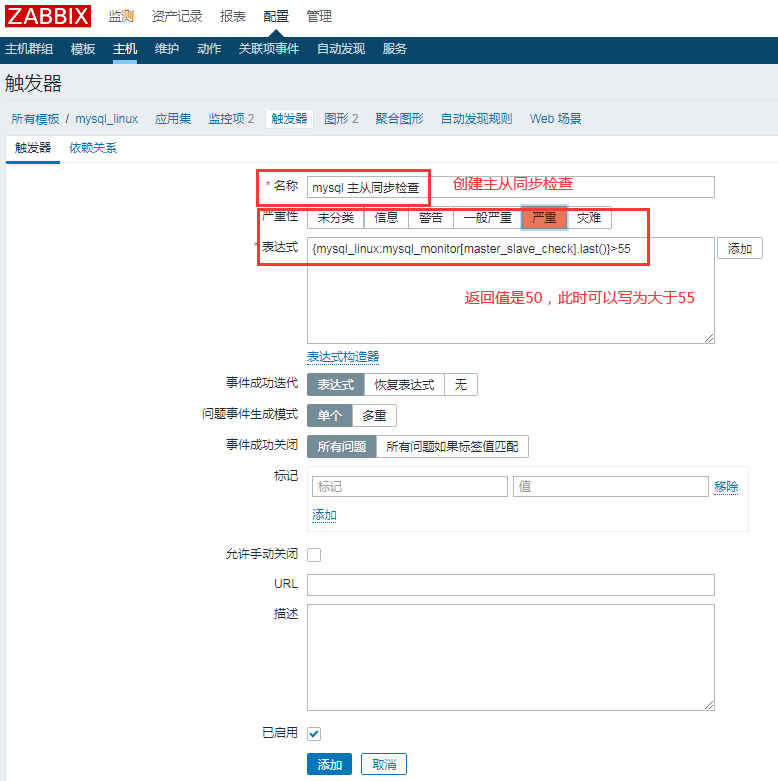Go to 关联项事件 submenu
The image size is (778, 781).
pyautogui.click(x=269, y=49)
